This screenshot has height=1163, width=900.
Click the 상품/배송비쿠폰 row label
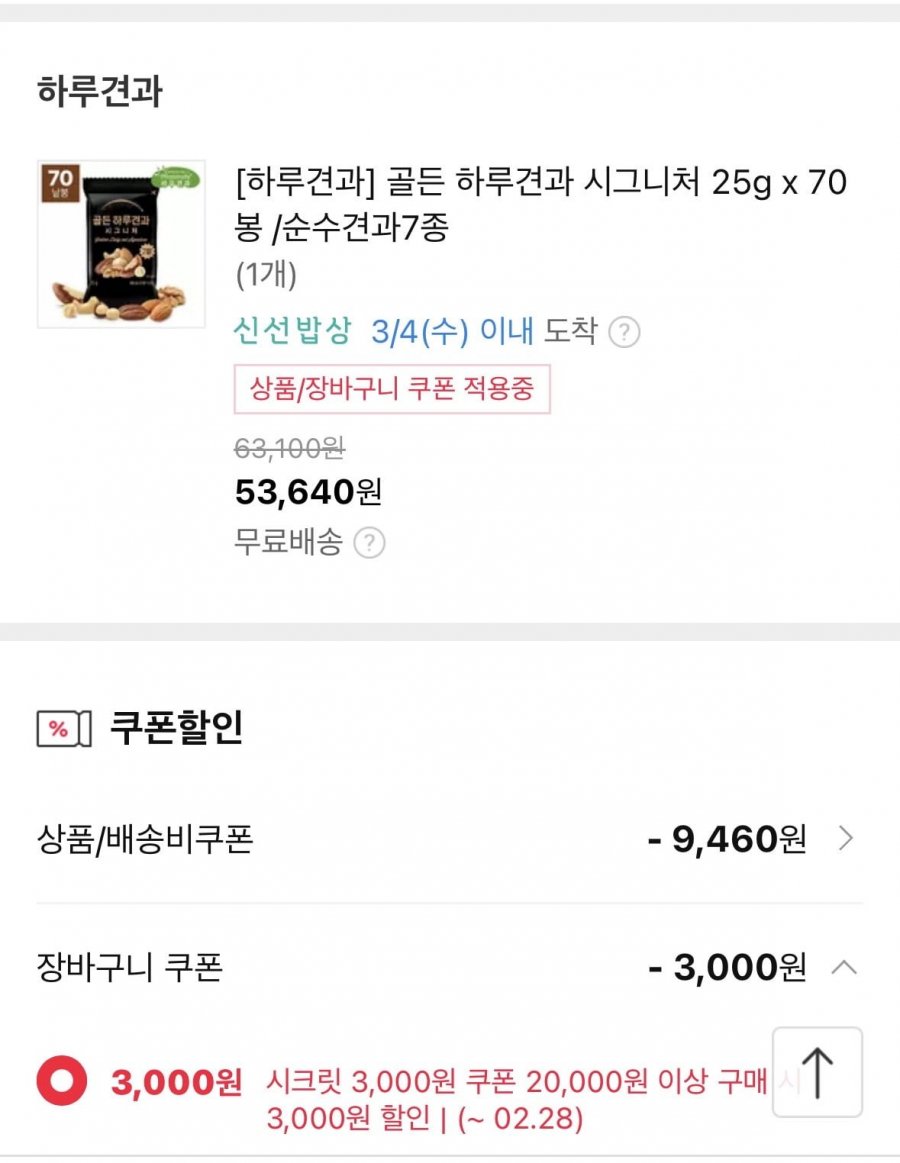(145, 839)
